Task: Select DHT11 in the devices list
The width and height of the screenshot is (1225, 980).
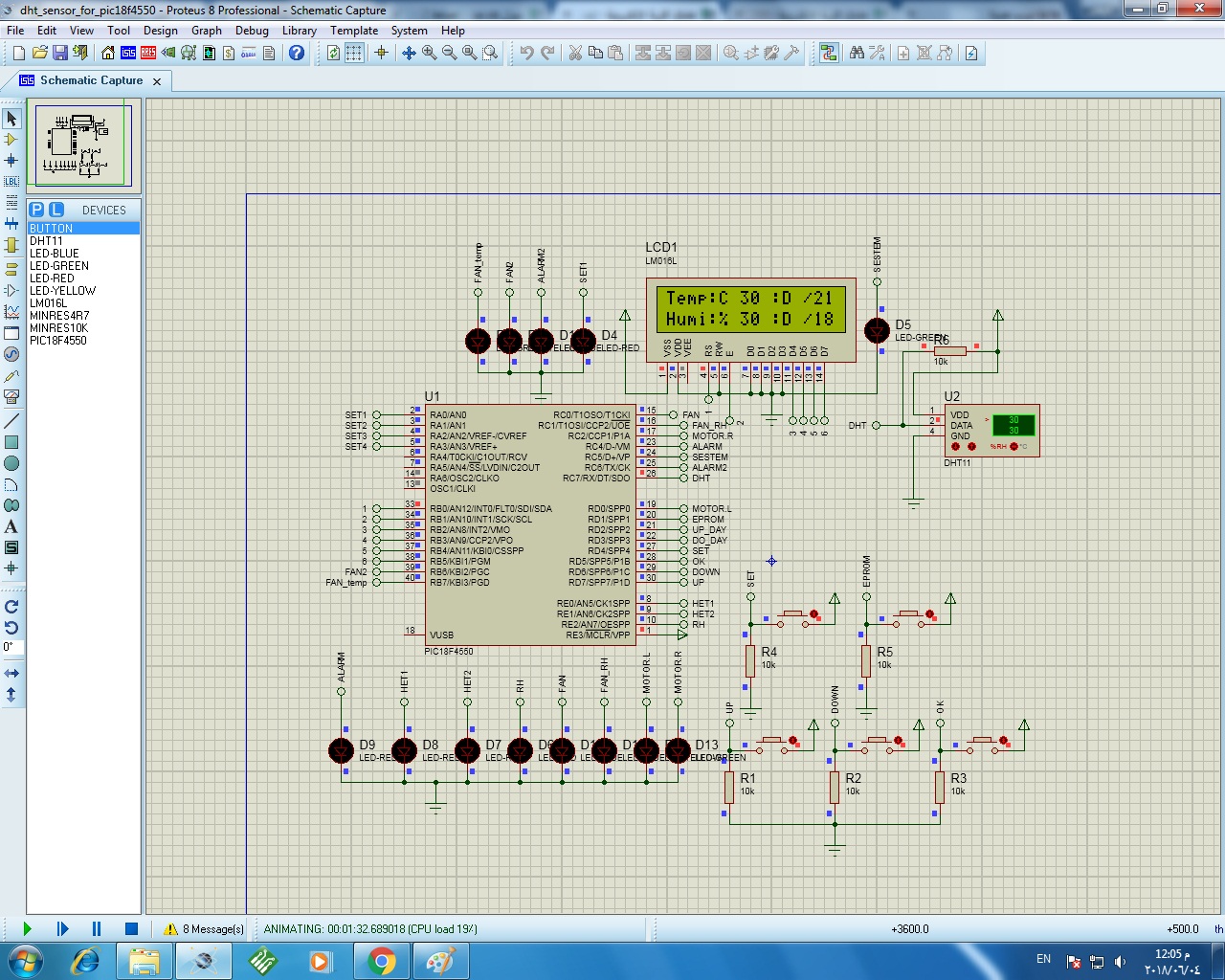Action: tap(83, 241)
